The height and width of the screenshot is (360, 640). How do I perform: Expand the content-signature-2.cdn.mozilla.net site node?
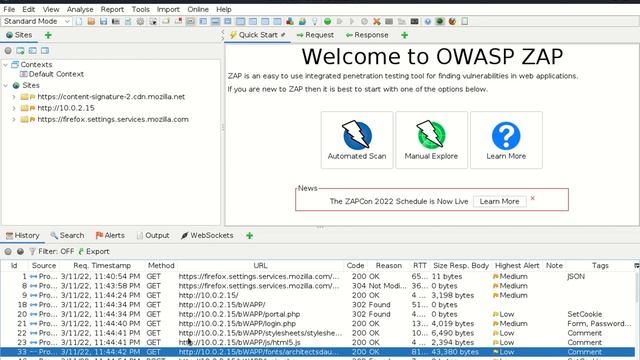tap(14, 97)
